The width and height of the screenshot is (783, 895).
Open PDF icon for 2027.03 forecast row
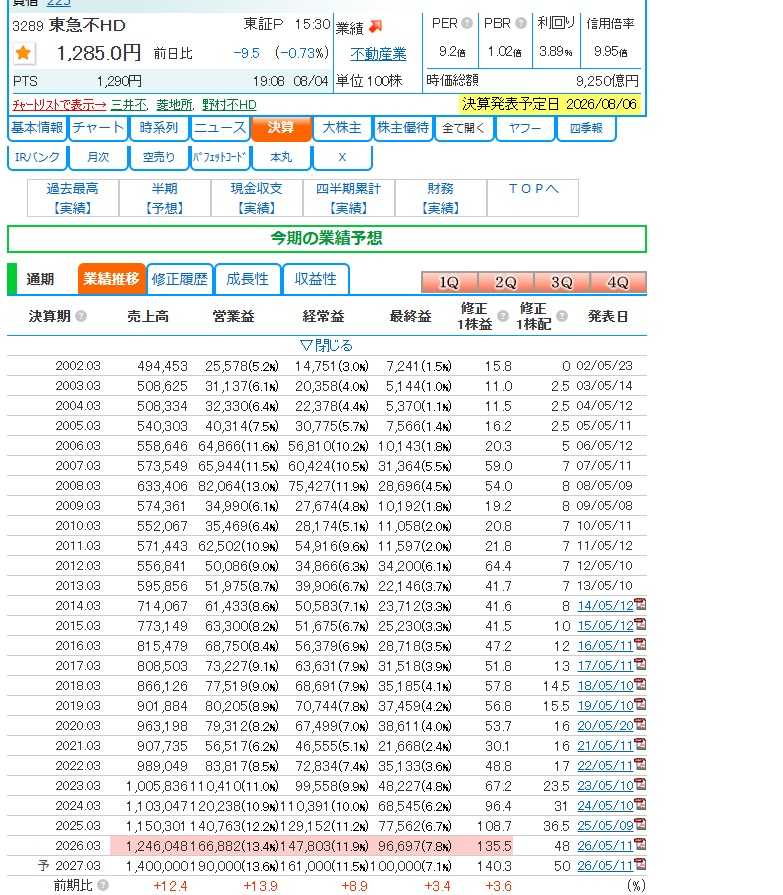click(640, 864)
